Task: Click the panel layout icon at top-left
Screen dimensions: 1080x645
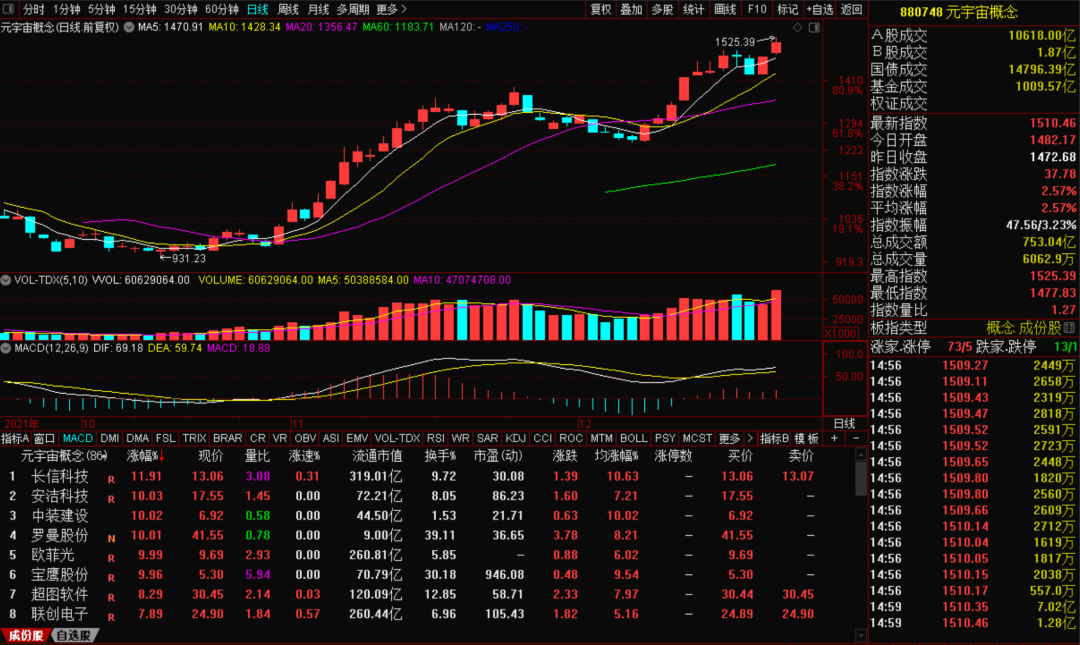Action: [9, 9]
